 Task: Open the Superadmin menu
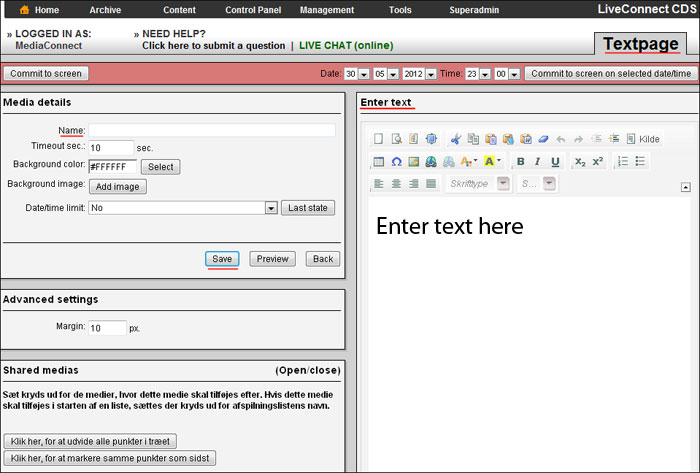coord(474,10)
